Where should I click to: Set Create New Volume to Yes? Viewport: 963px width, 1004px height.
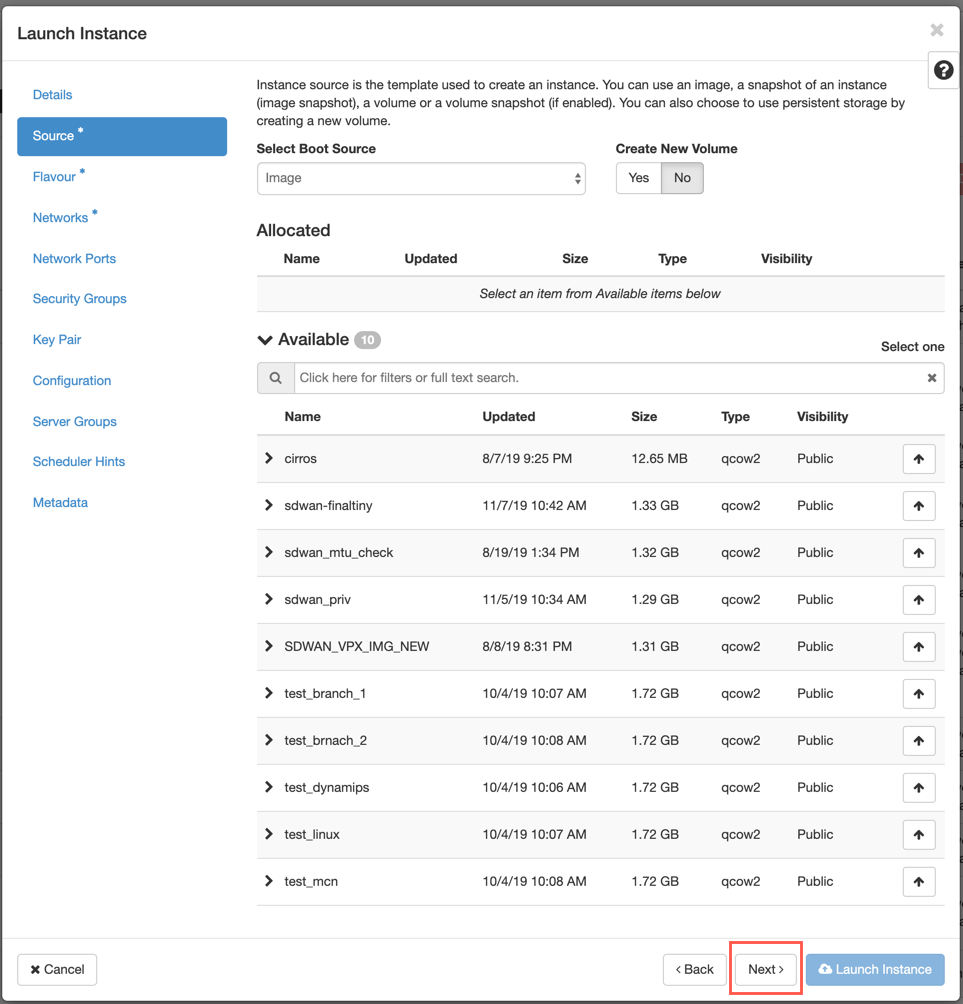coord(638,178)
